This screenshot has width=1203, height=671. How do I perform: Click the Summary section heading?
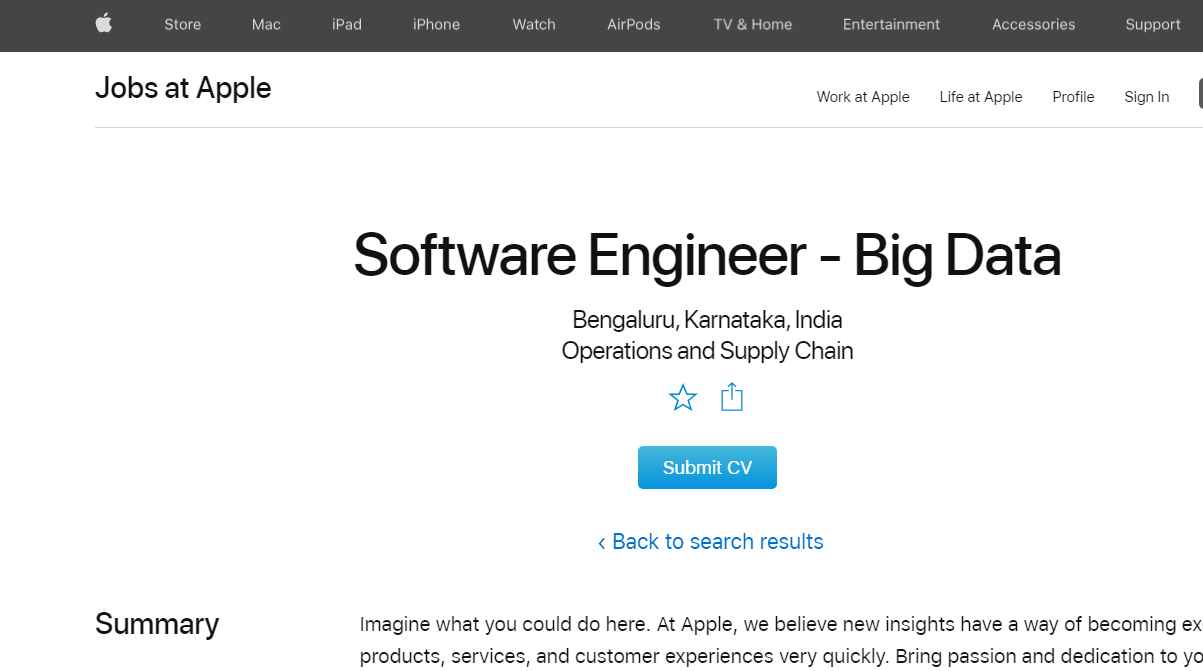(x=157, y=624)
